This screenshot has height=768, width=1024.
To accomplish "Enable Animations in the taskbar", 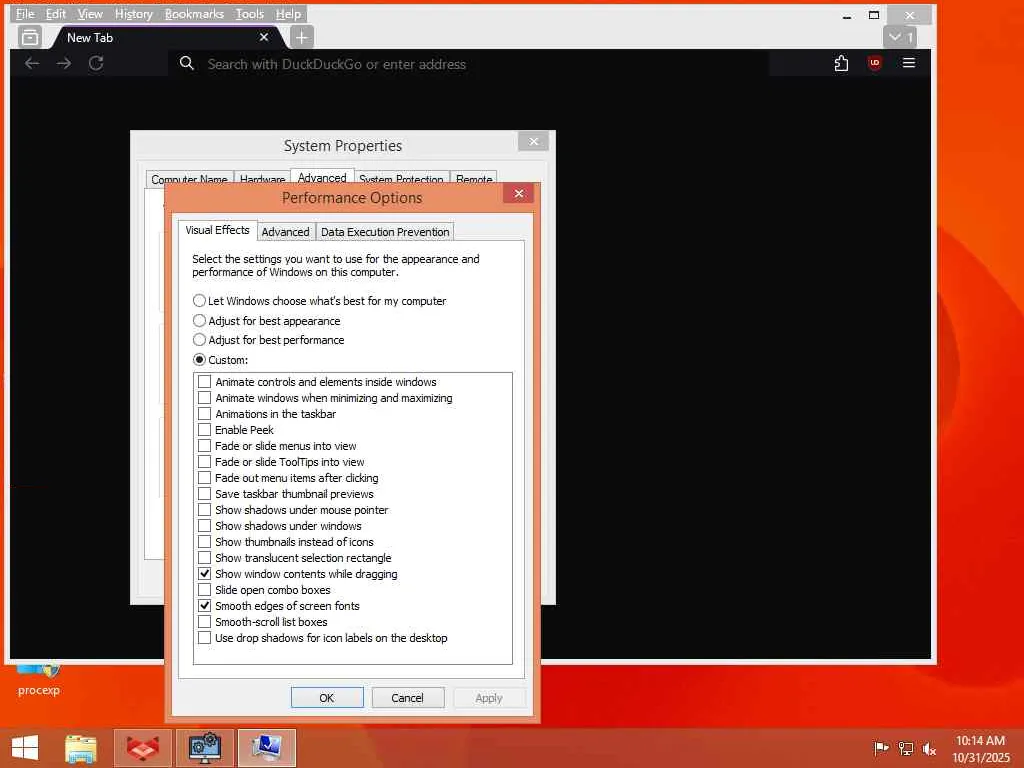I will coord(204,413).
